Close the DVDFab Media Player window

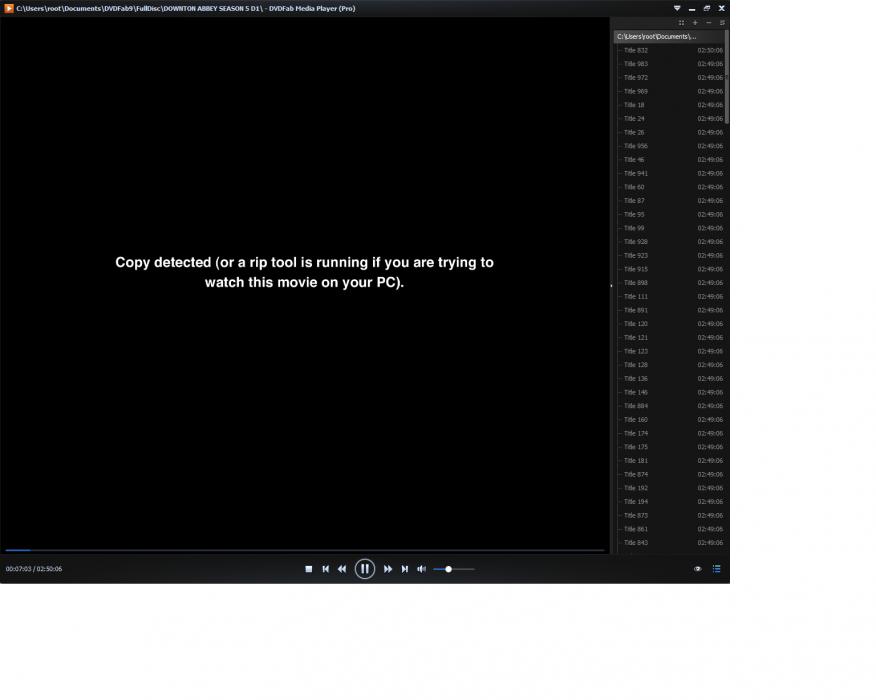(x=722, y=8)
